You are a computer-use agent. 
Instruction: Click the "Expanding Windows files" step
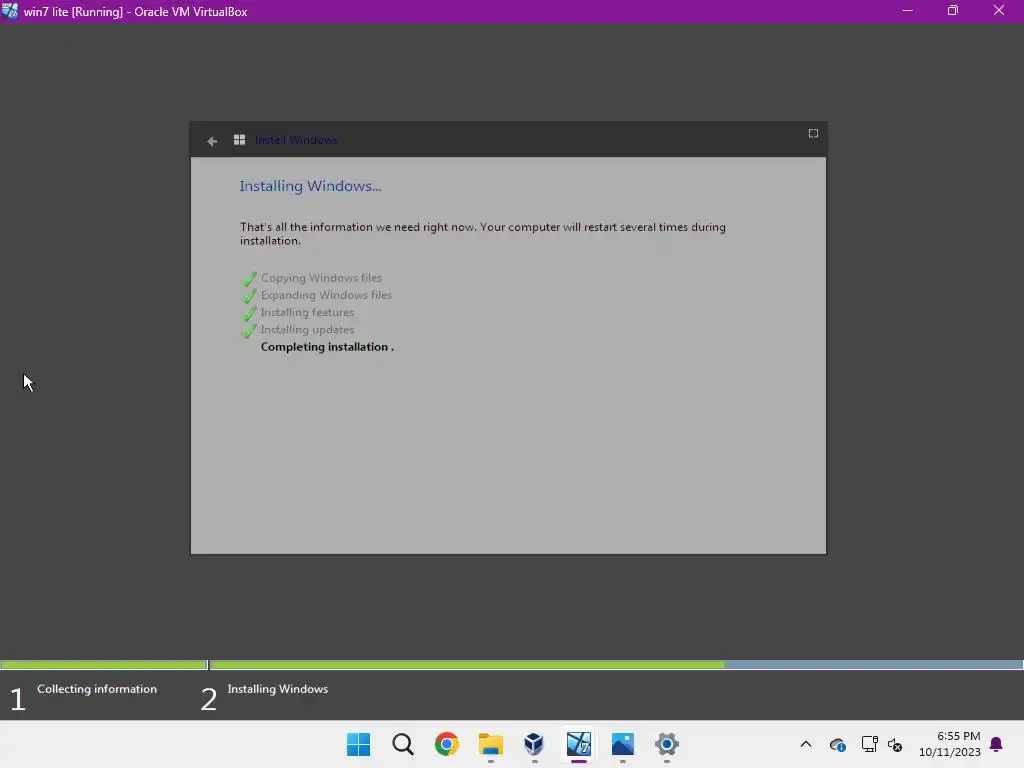pos(327,295)
